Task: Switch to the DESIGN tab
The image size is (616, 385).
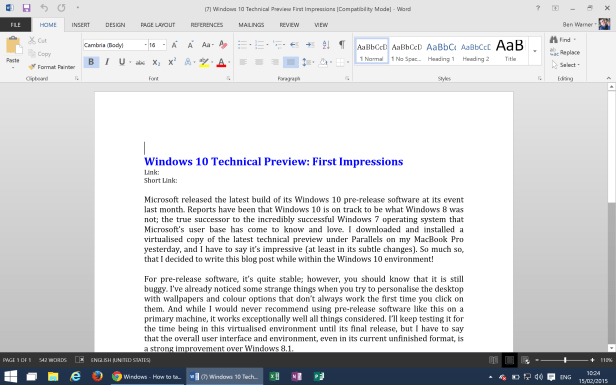Action: coord(115,25)
